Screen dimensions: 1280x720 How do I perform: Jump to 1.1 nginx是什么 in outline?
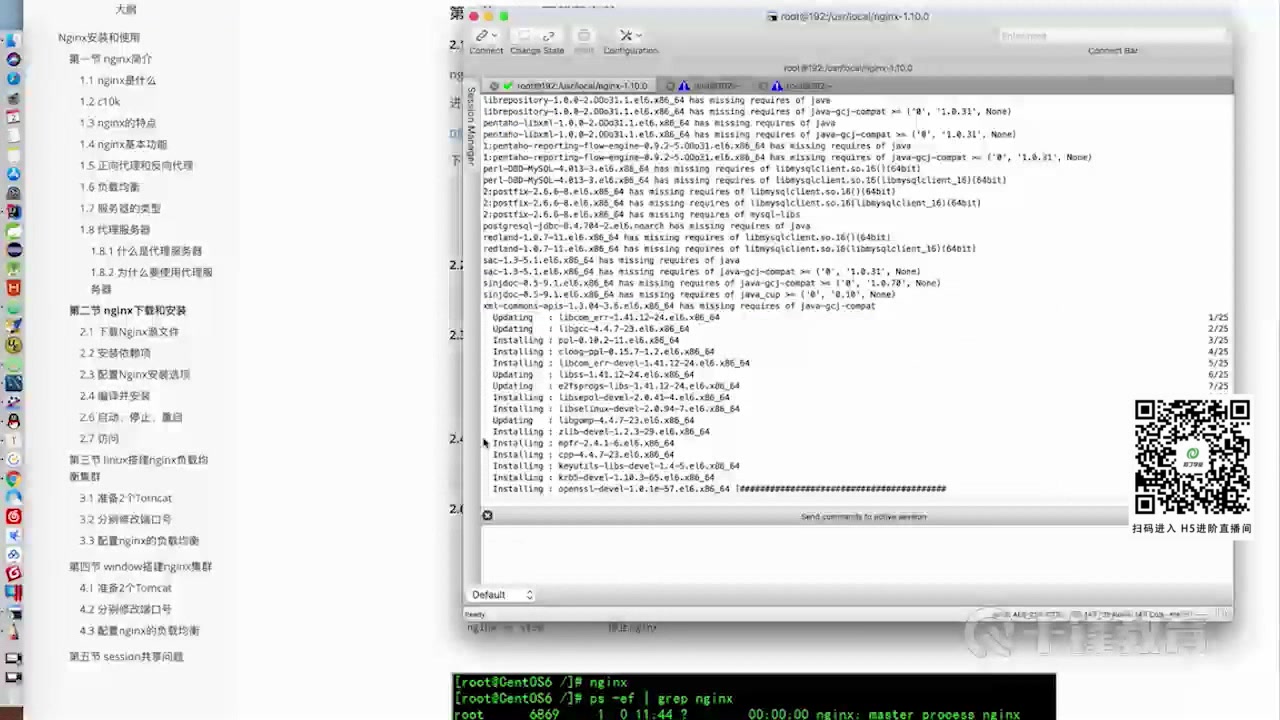click(118, 80)
